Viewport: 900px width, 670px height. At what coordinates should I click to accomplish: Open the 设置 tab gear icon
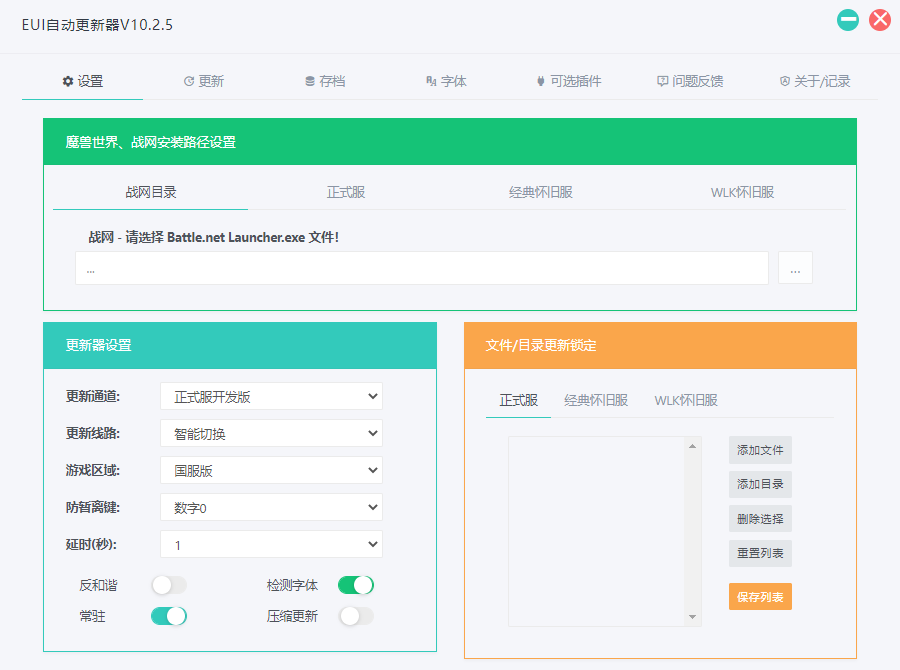[x=68, y=82]
